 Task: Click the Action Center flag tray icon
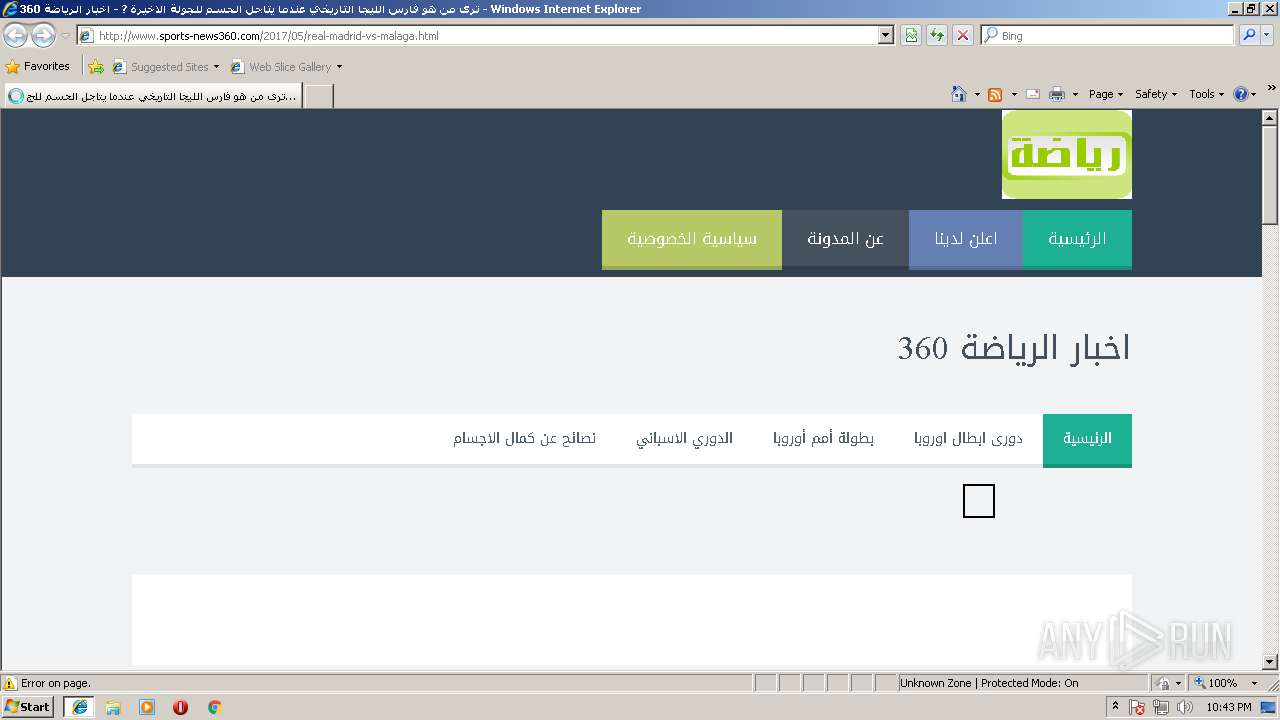[1137, 707]
